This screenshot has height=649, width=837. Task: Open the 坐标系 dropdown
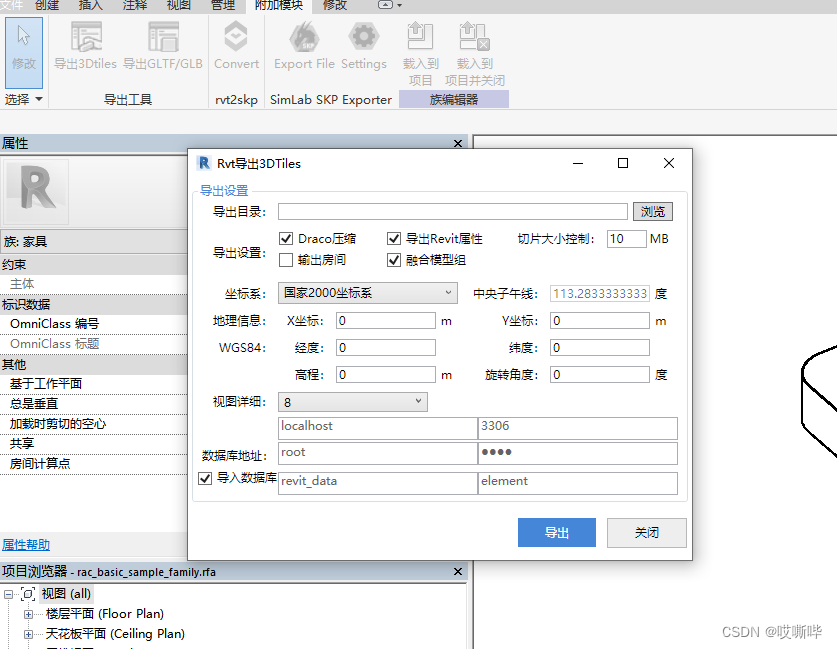coord(367,291)
